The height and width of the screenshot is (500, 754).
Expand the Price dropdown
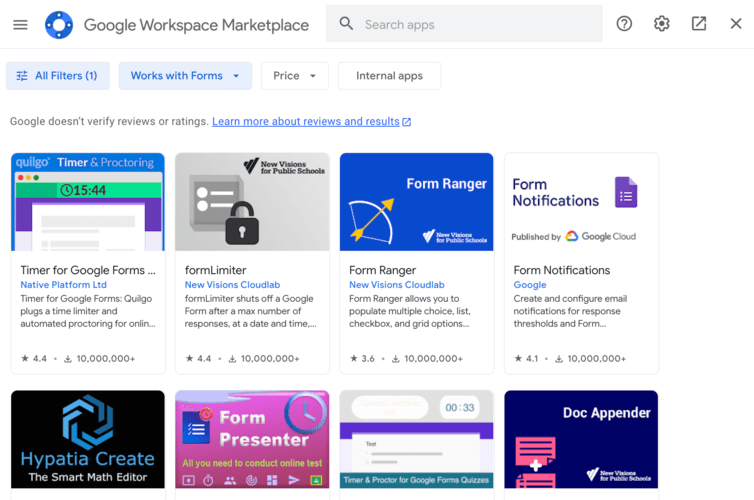click(x=295, y=76)
